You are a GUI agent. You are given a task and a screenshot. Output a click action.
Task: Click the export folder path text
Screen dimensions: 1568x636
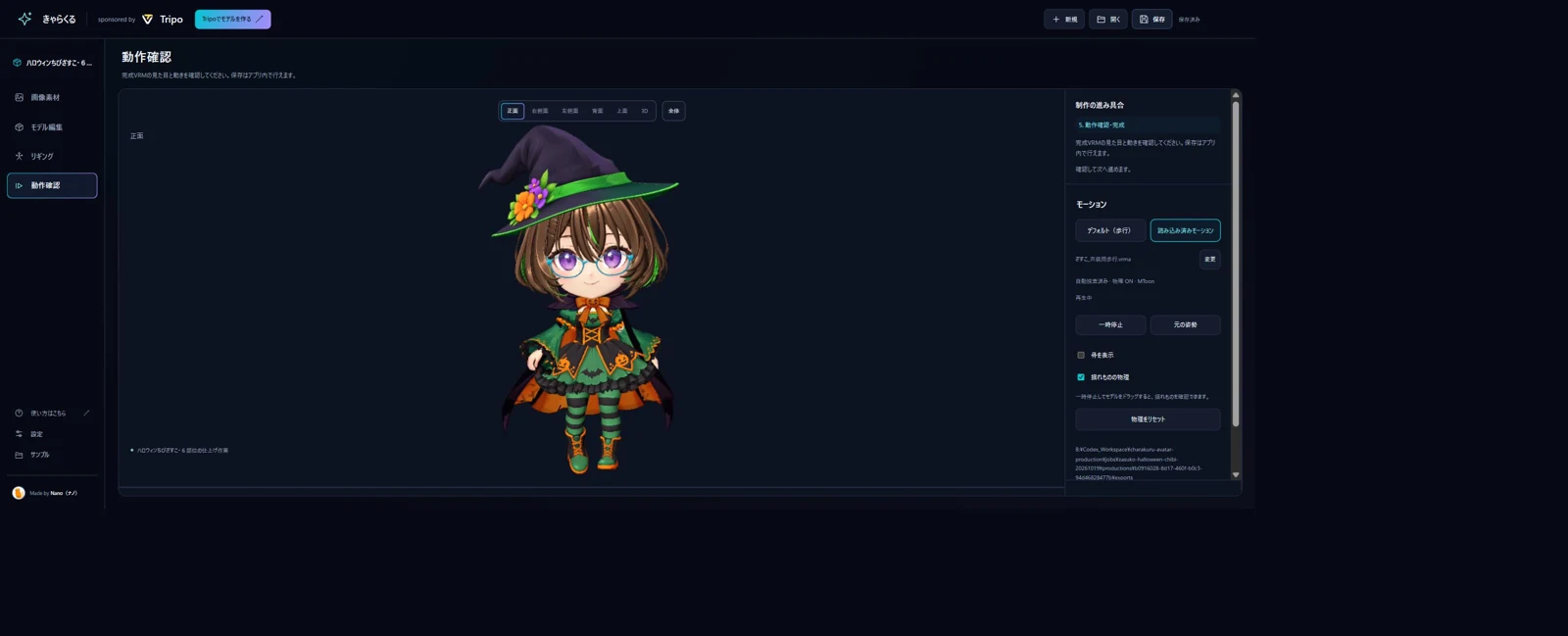coord(1139,464)
